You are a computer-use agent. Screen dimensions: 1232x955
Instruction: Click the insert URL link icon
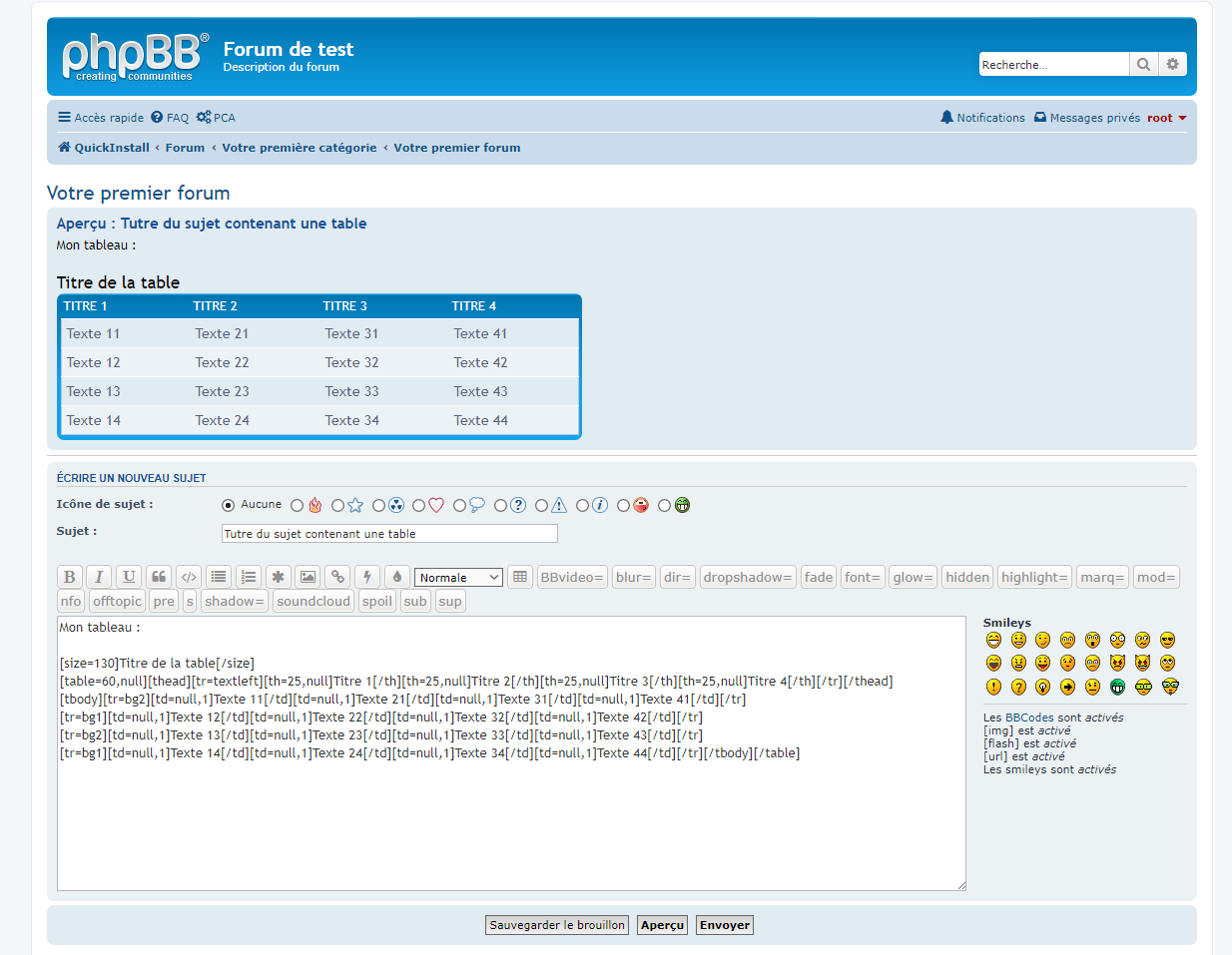point(337,577)
